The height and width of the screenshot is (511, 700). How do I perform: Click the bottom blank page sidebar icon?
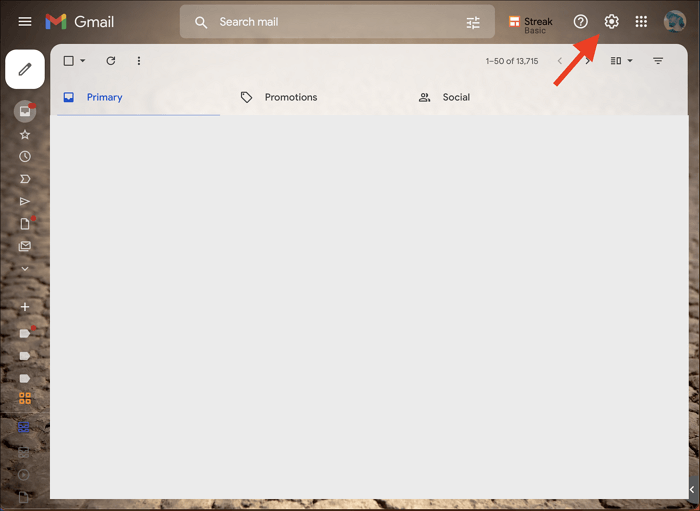coord(23,497)
